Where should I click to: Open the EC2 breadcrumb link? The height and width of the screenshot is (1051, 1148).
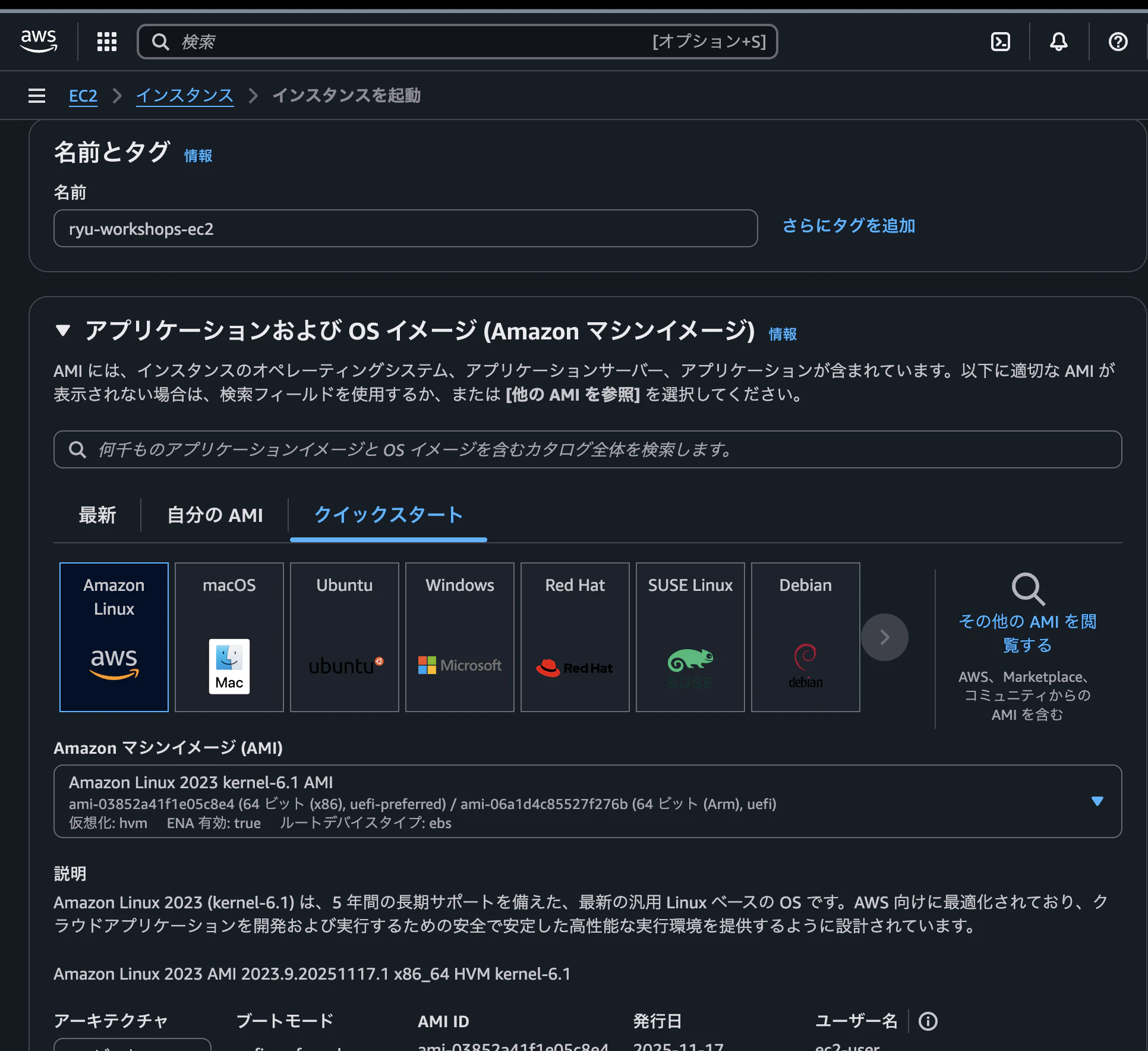[83, 96]
